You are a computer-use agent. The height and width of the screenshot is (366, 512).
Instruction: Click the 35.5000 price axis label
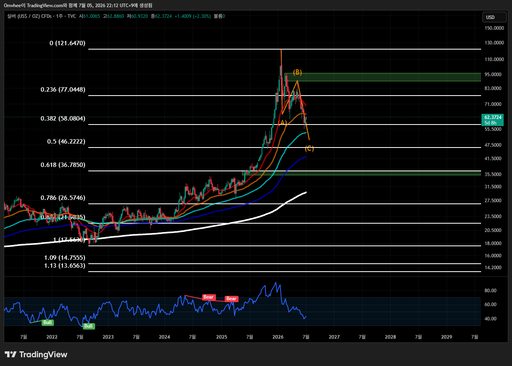493,174
